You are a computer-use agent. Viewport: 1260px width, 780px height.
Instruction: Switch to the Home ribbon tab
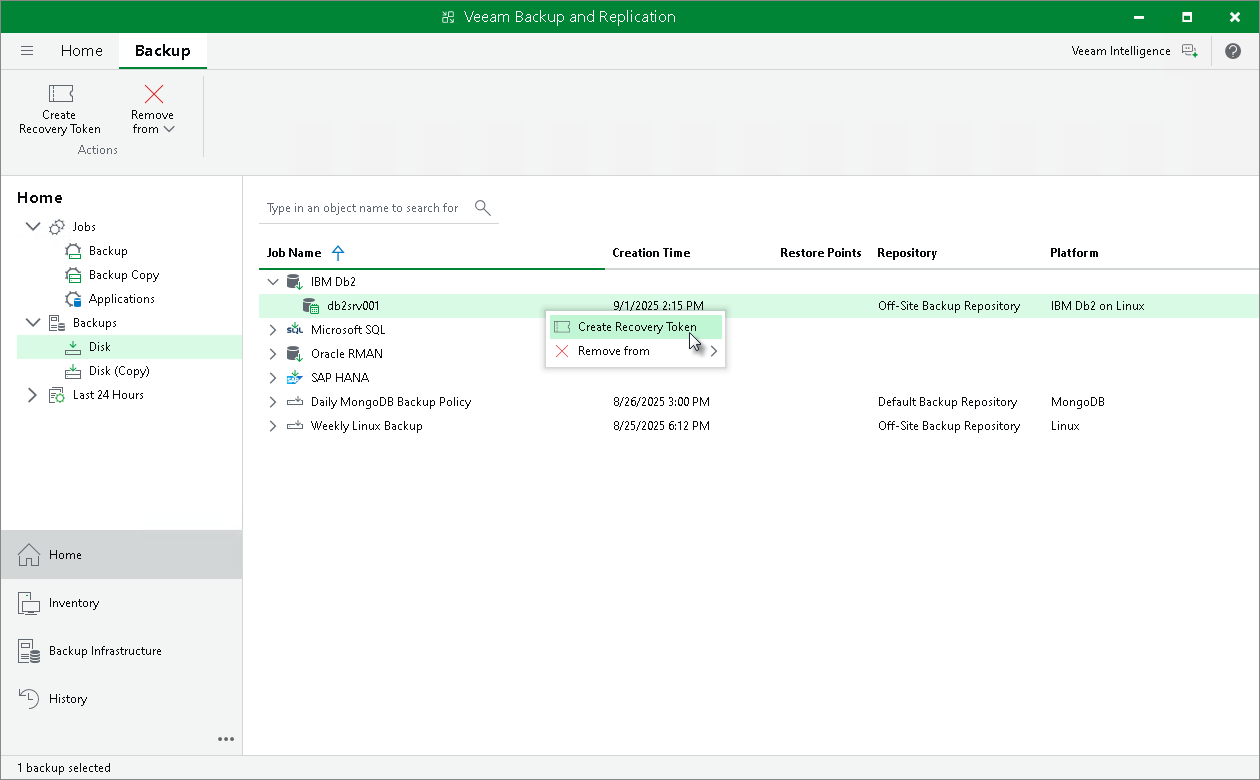coord(81,51)
